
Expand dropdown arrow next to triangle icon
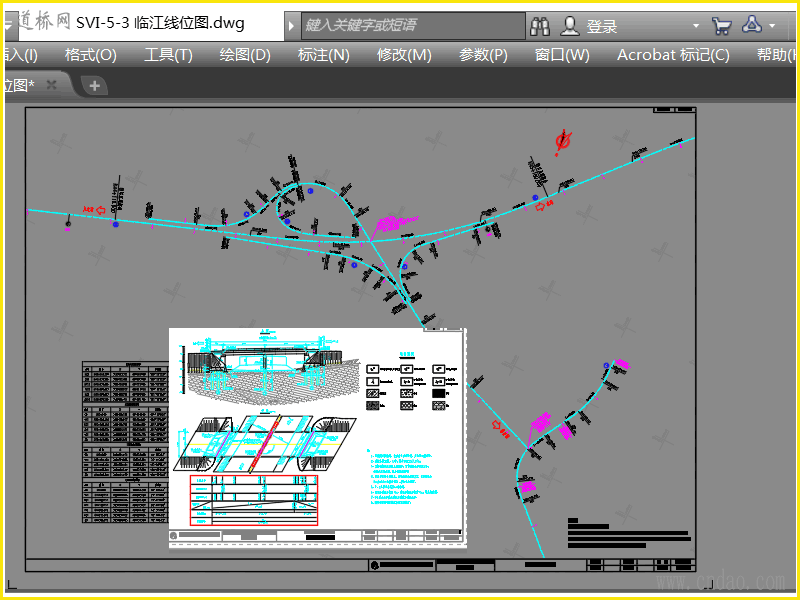point(772,26)
